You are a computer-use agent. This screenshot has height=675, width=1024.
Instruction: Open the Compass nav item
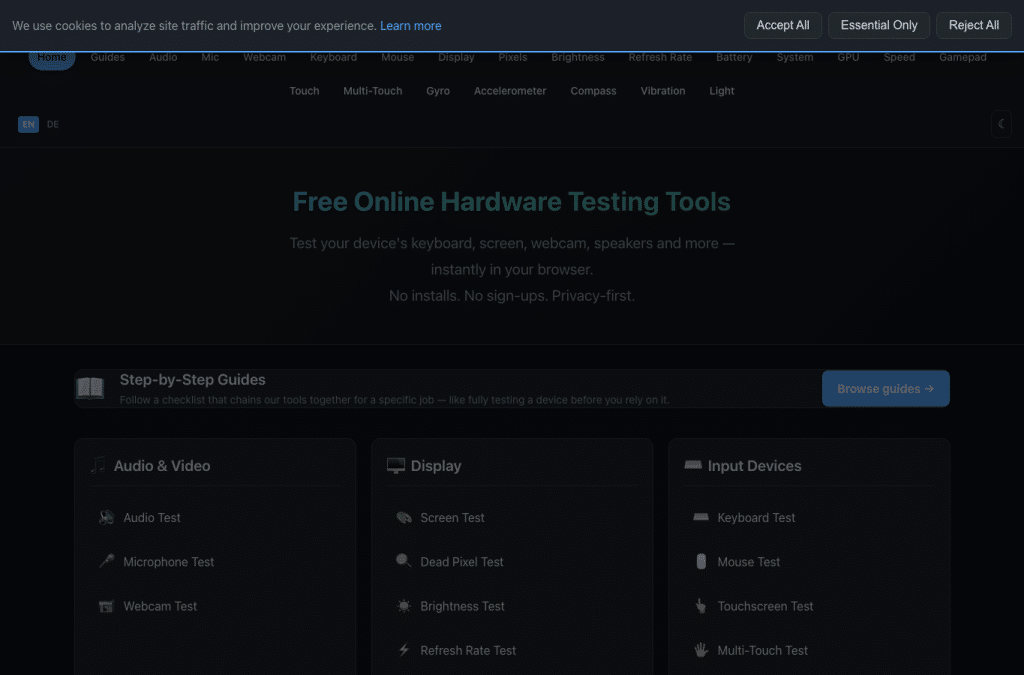[x=594, y=91]
